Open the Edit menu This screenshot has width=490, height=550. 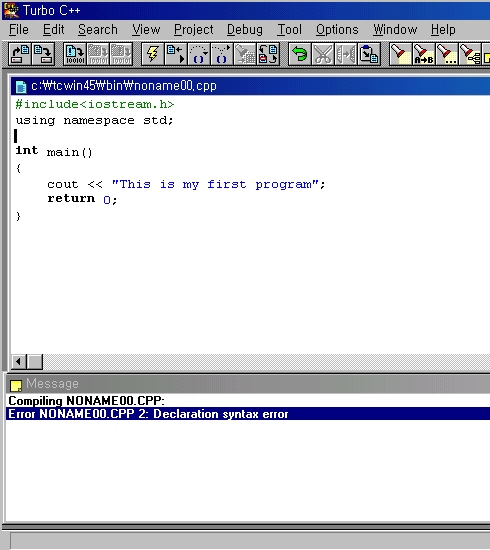pyautogui.click(x=53, y=30)
